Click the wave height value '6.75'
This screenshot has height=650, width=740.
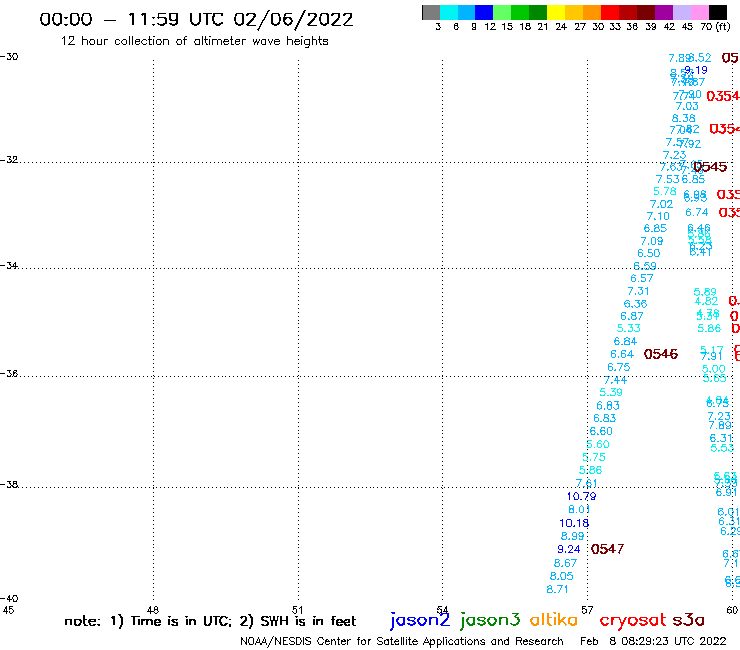coord(619,367)
